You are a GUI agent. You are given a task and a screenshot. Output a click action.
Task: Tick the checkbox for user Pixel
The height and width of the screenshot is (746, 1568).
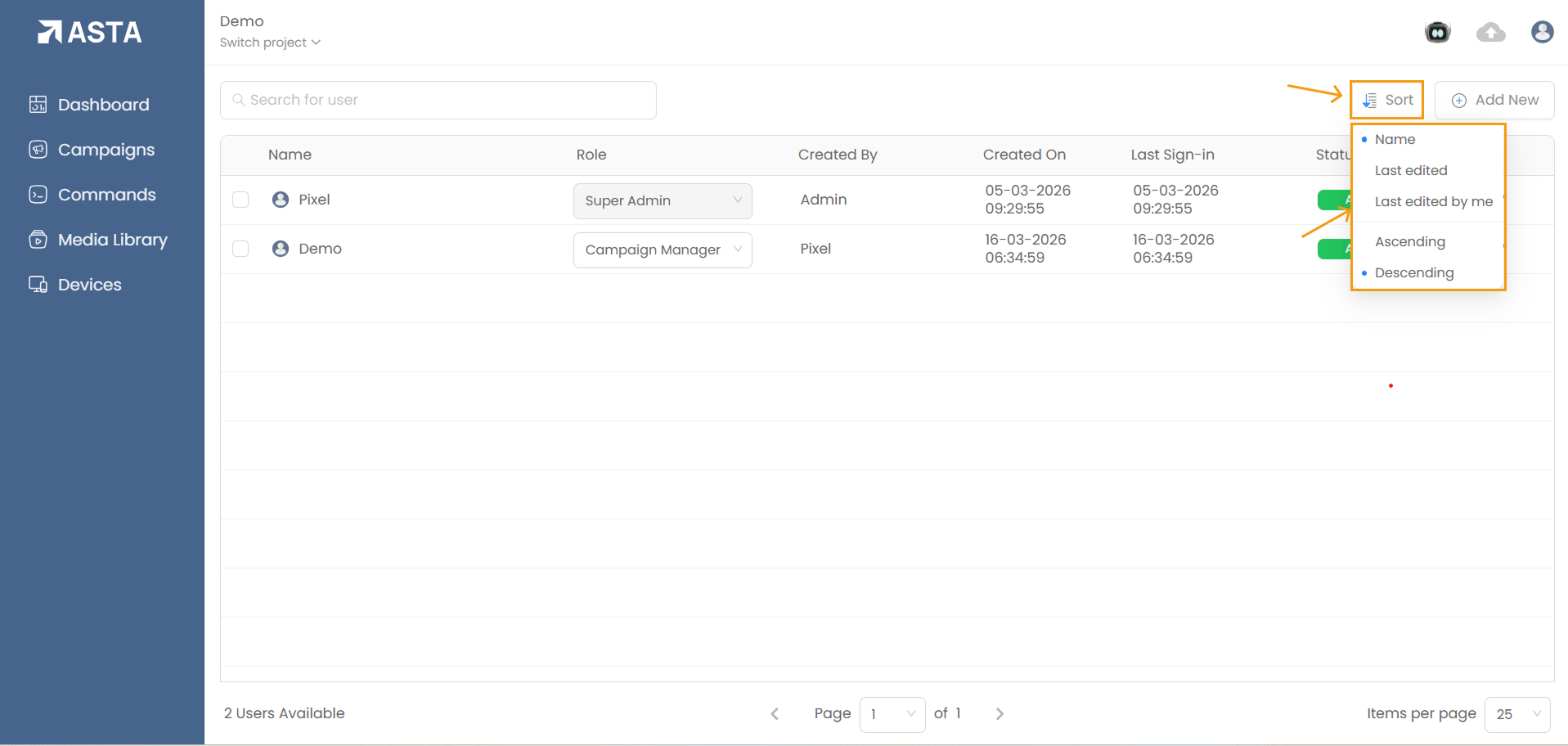coord(240,200)
